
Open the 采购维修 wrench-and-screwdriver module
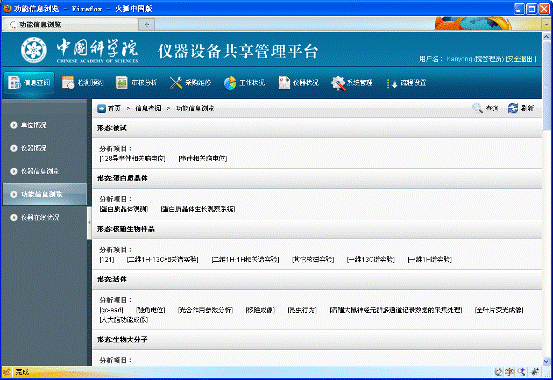click(190, 83)
